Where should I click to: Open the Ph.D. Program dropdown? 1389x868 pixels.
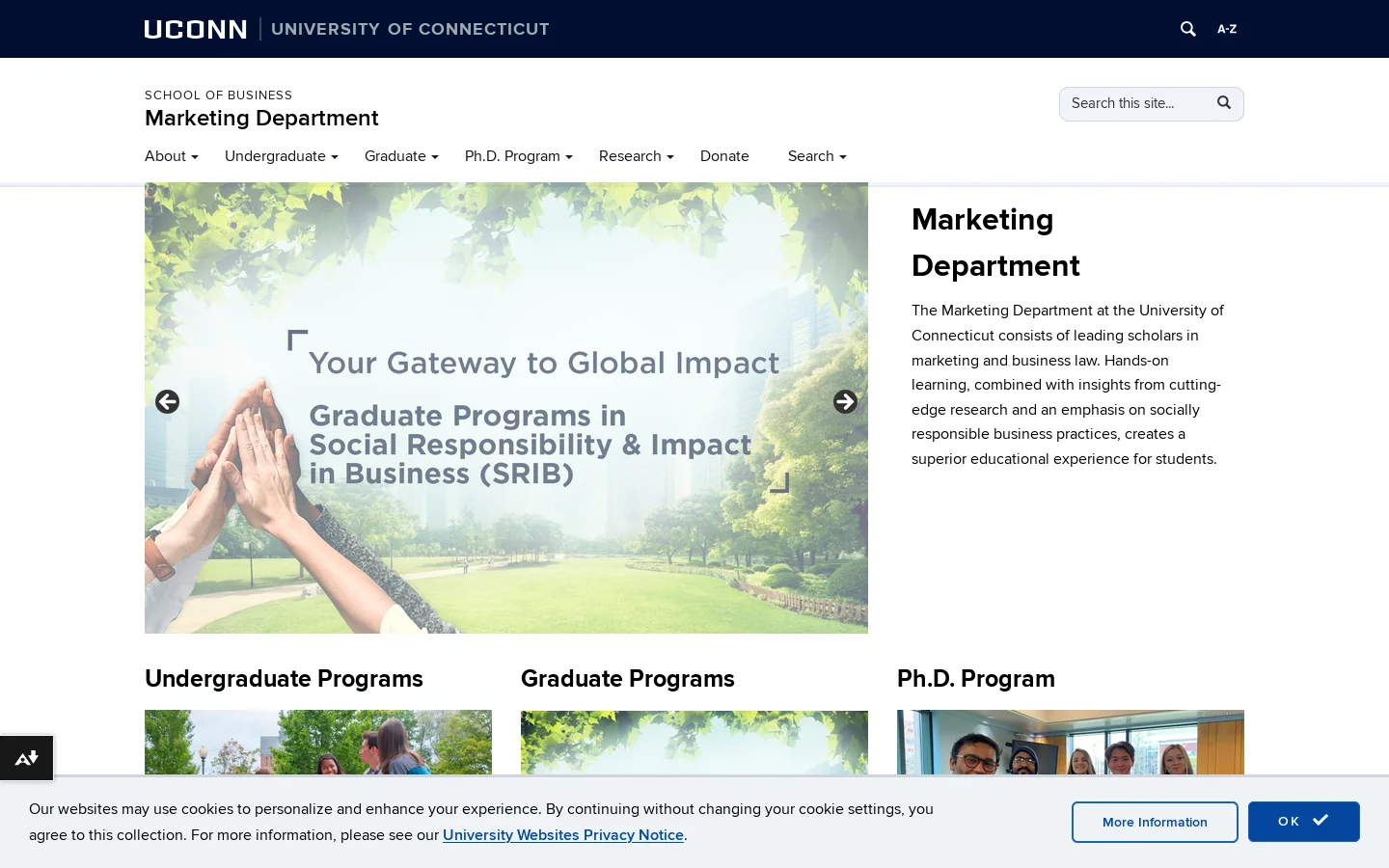519,156
